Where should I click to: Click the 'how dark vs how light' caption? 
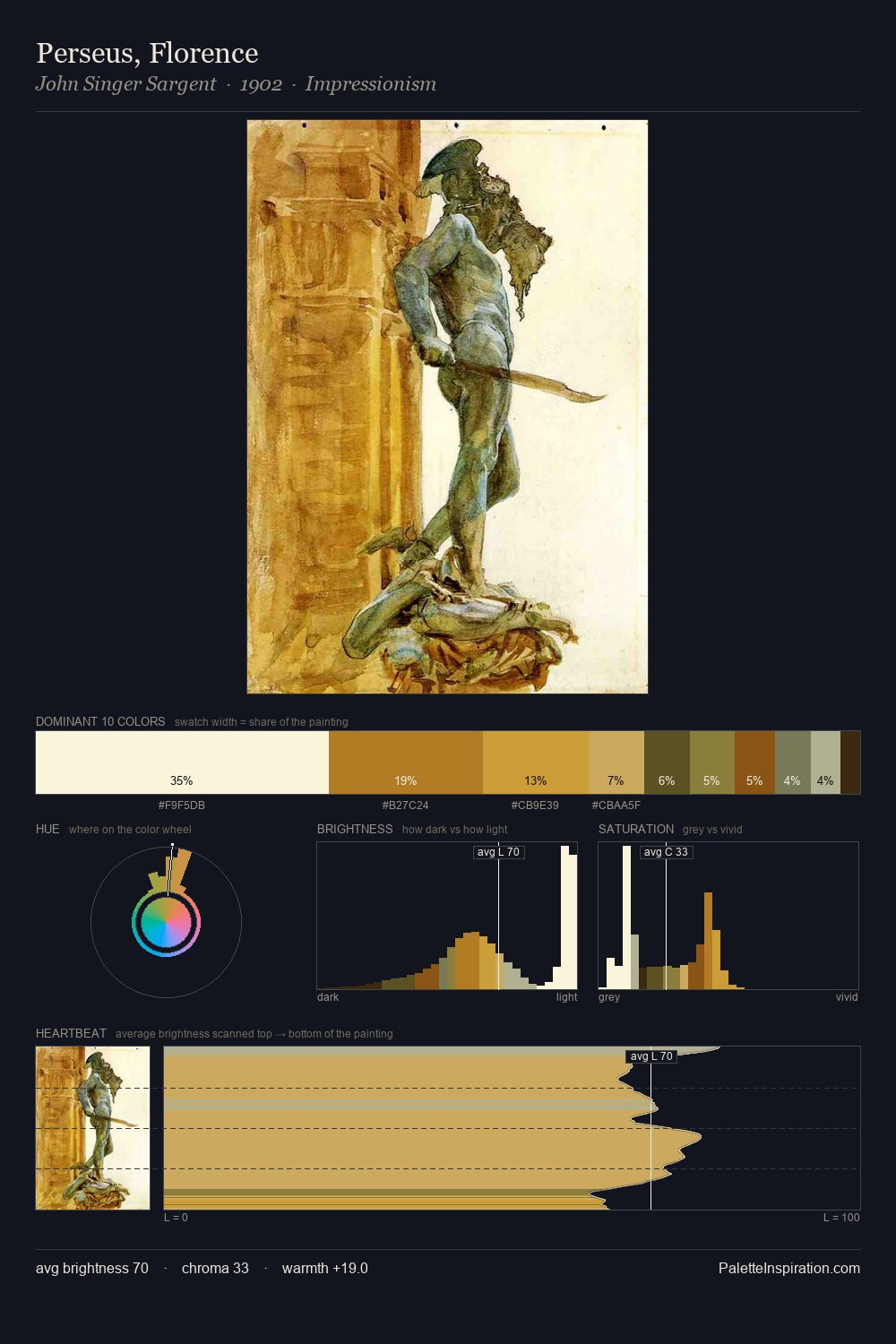(455, 830)
